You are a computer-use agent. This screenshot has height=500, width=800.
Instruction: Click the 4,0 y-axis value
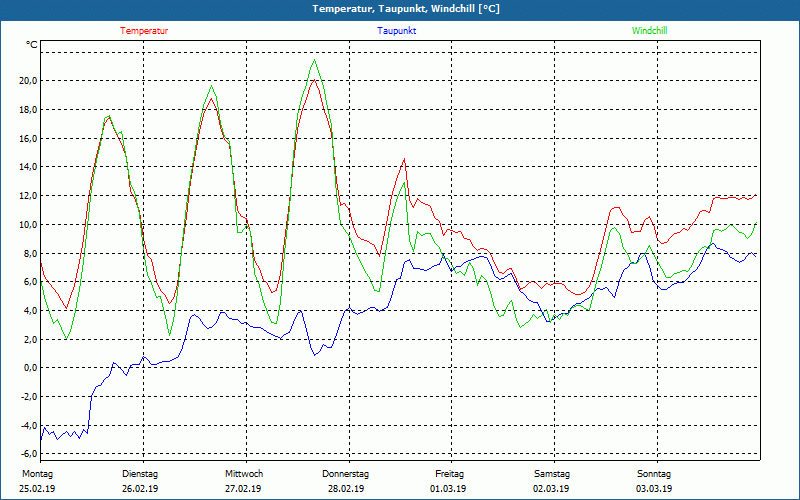point(29,310)
